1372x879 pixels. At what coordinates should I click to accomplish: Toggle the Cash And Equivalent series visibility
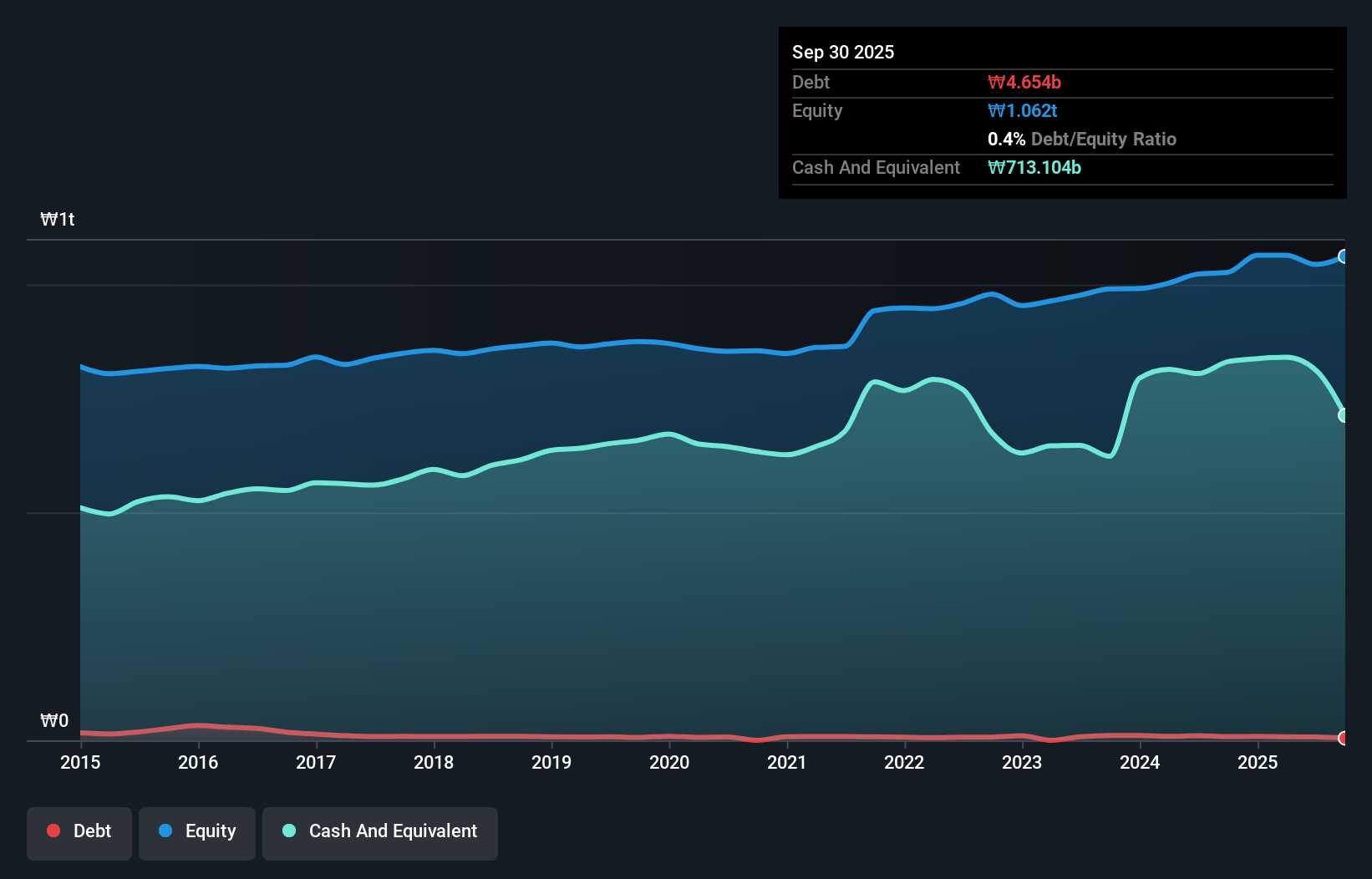point(380,833)
